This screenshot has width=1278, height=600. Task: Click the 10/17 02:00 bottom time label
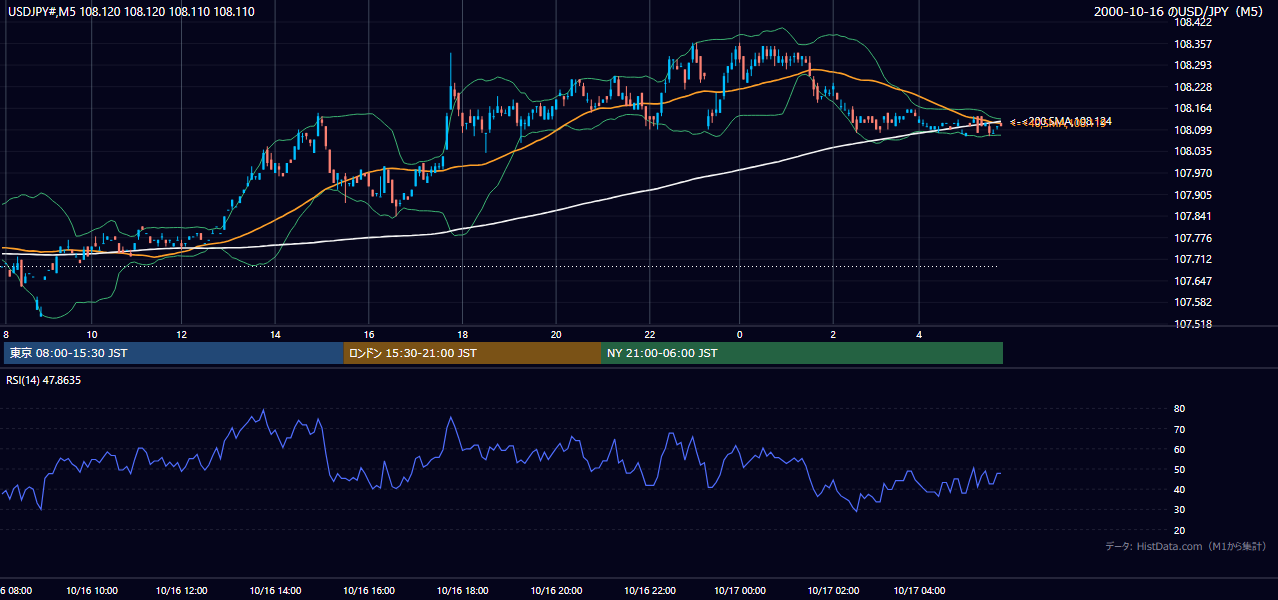[833, 591]
